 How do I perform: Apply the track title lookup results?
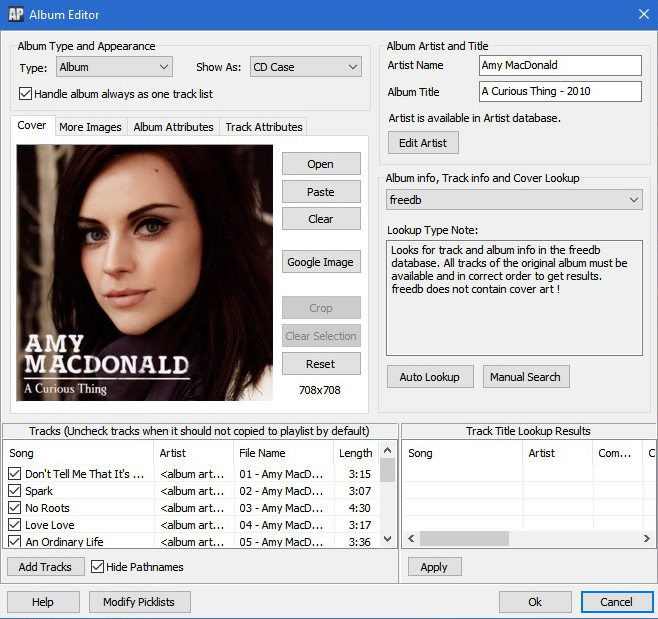434,567
